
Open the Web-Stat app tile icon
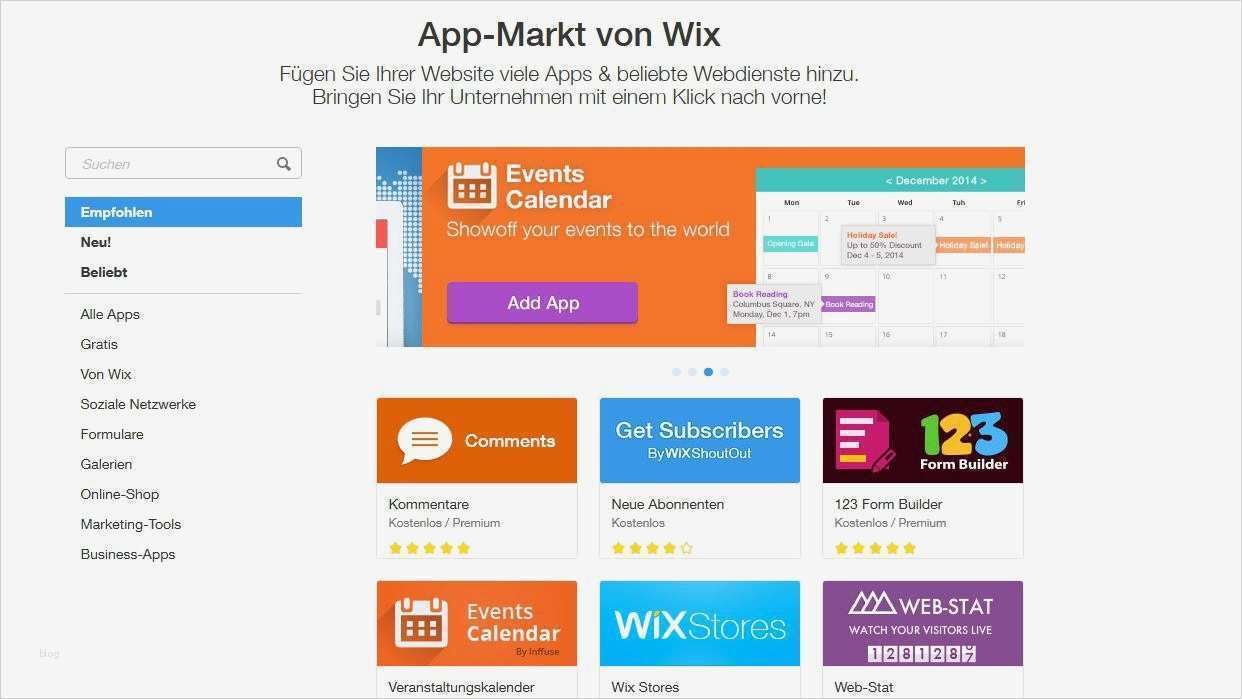923,623
